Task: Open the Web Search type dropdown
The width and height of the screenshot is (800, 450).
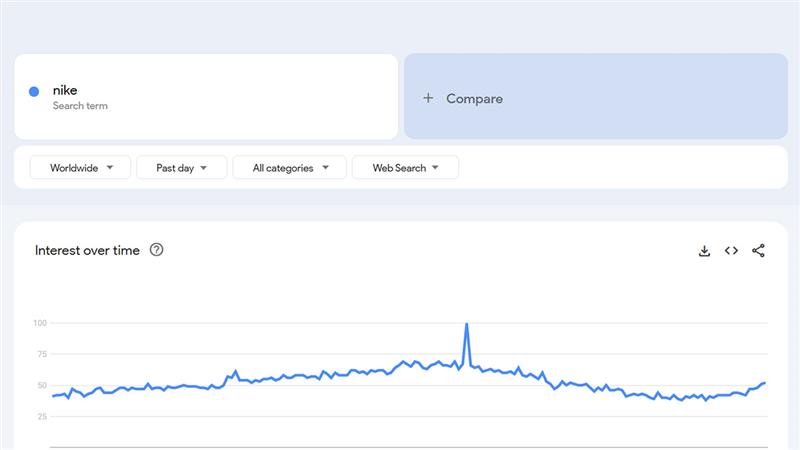Action: [x=405, y=168]
